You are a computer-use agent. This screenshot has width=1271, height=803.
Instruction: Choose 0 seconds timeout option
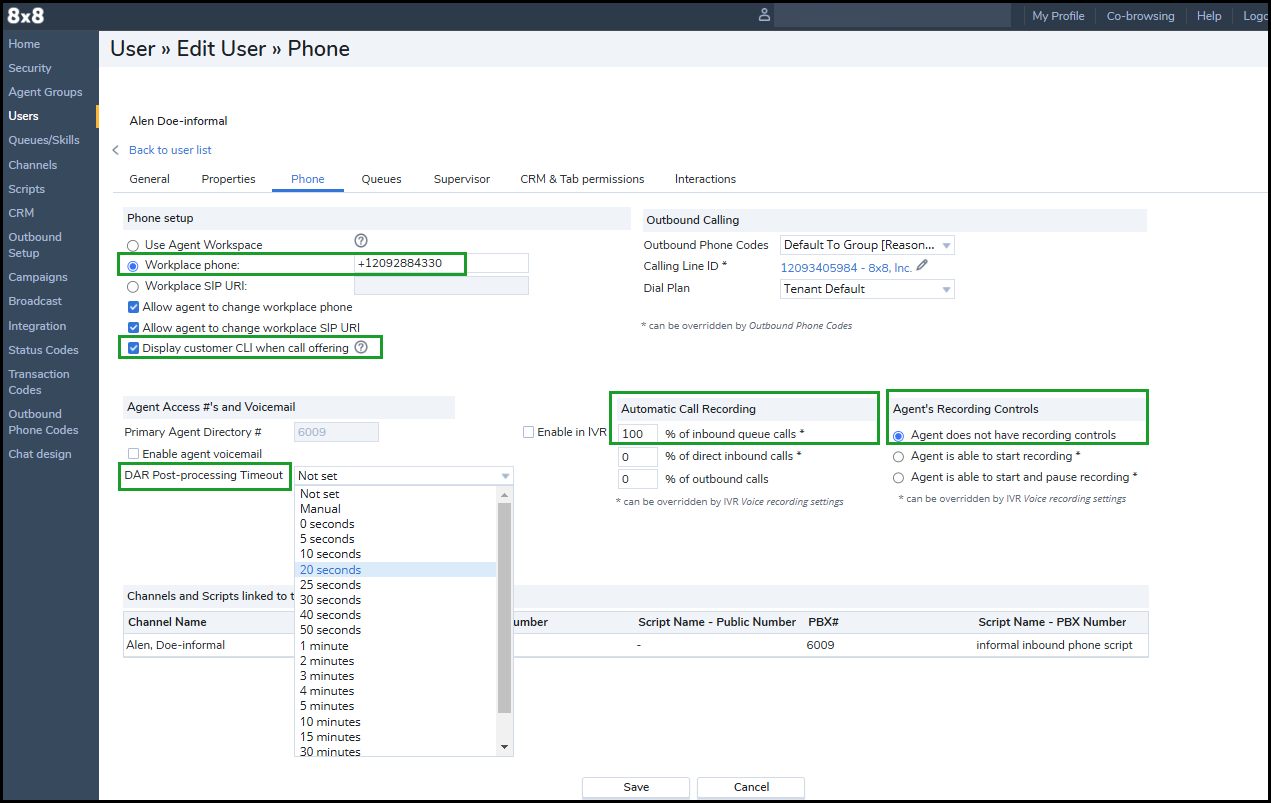(x=396, y=524)
